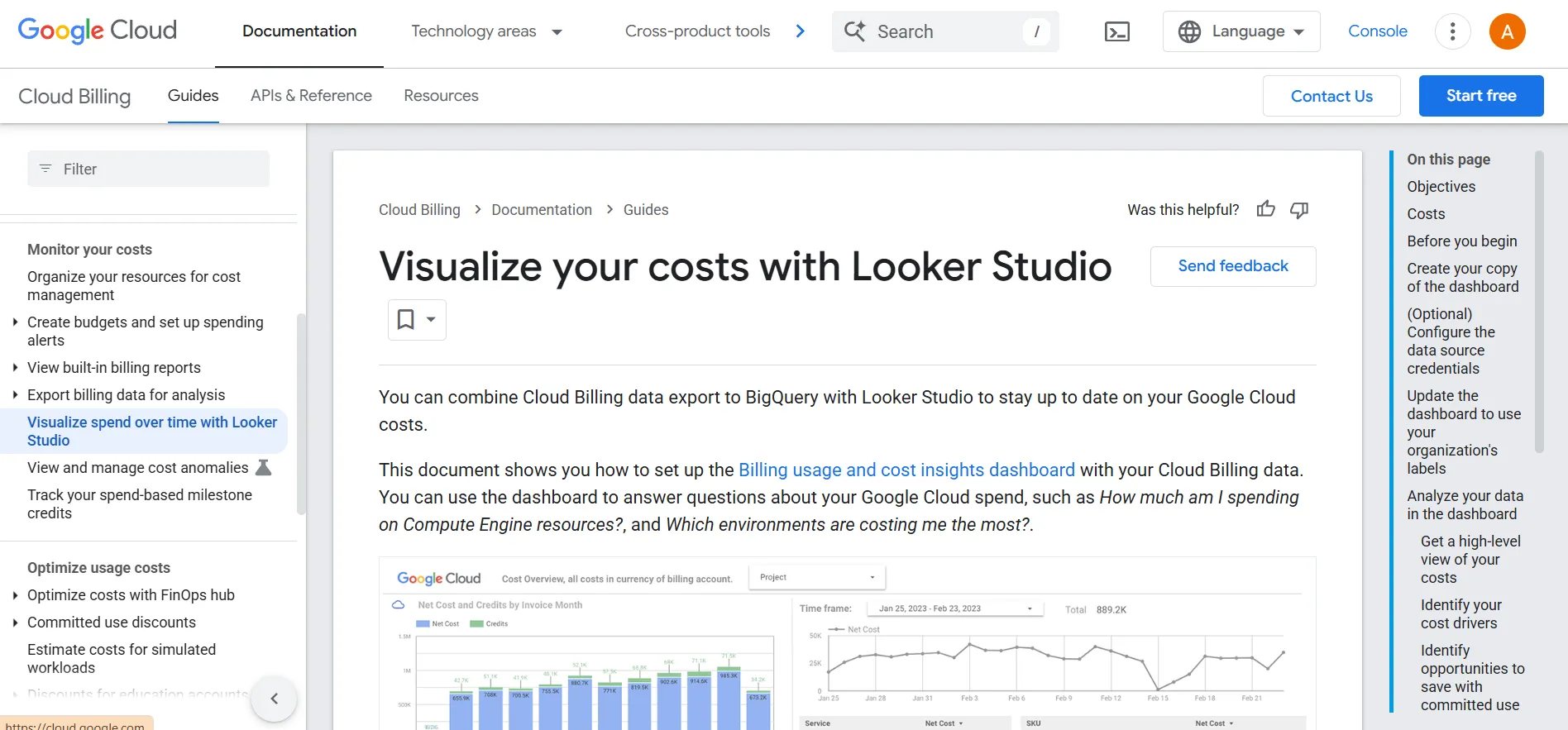Open Cloud Shell terminal icon
Screen dimensions: 1568x730
click(x=1117, y=31)
